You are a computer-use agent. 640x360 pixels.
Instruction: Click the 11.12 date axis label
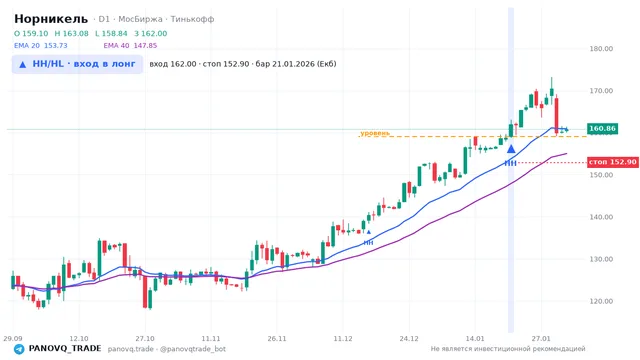pyautogui.click(x=343, y=338)
